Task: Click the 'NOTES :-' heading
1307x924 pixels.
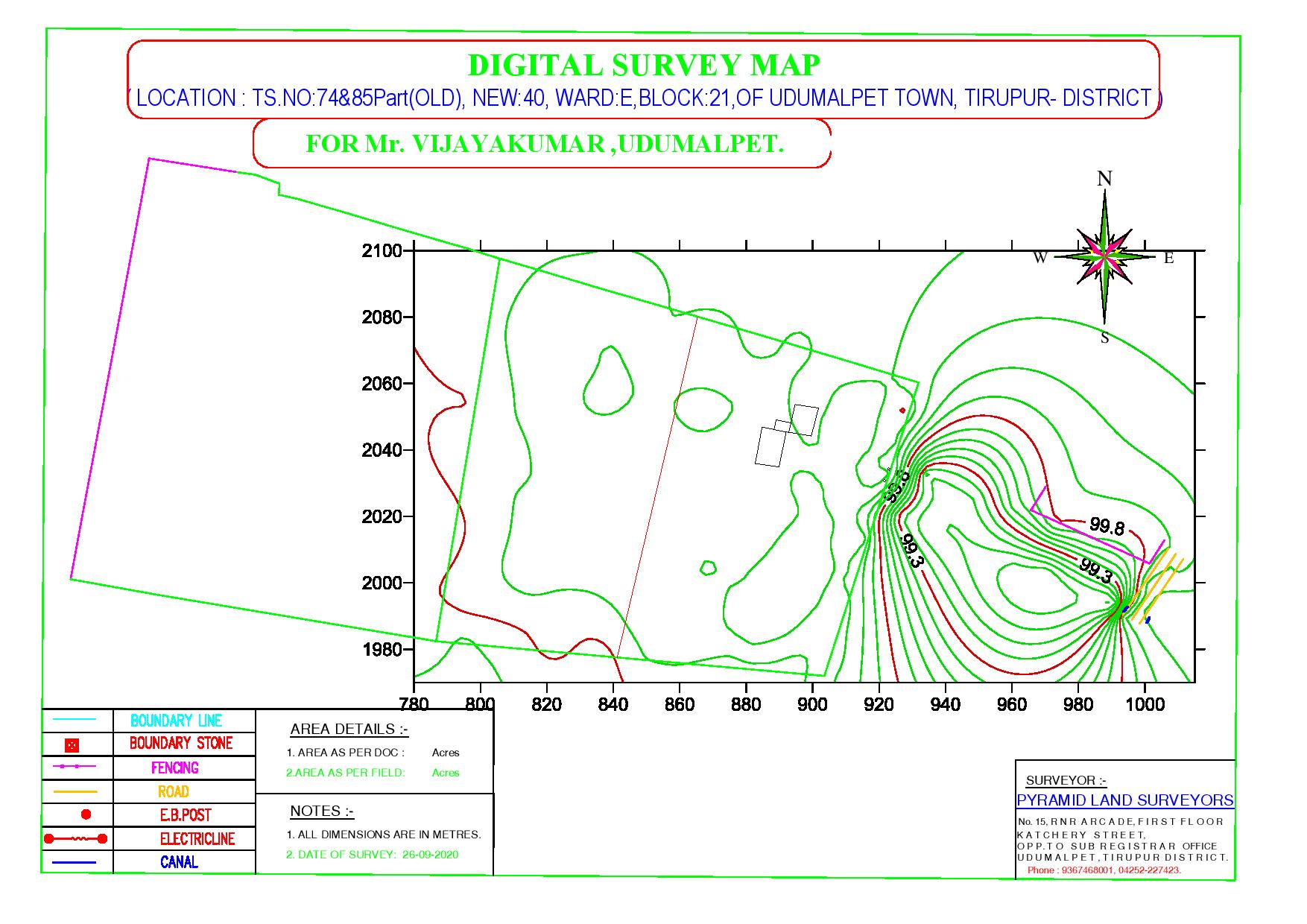Action: (x=322, y=811)
